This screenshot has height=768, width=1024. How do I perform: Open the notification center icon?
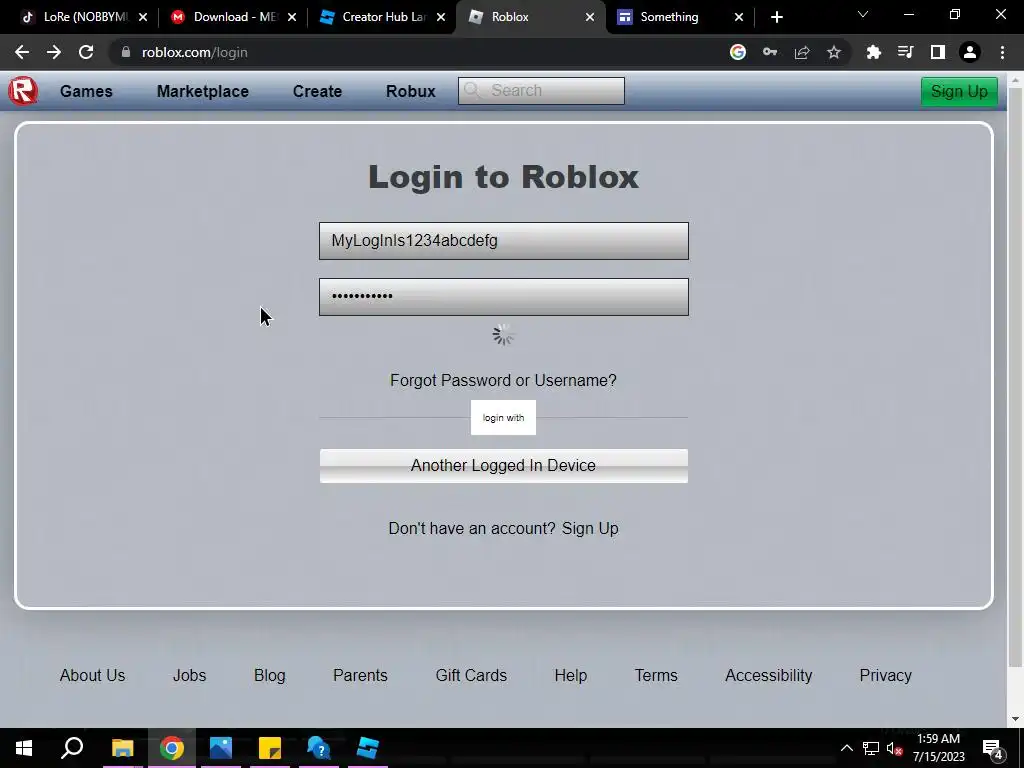pyautogui.click(x=993, y=748)
